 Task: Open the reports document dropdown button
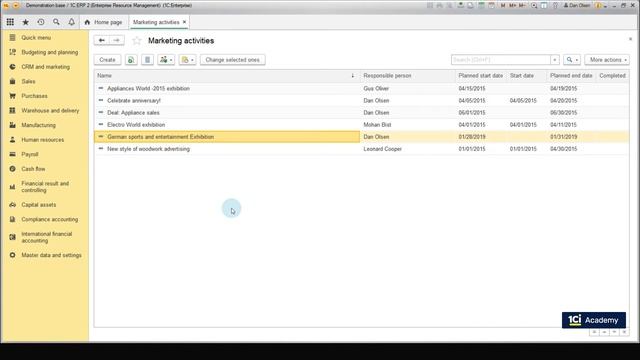187,60
